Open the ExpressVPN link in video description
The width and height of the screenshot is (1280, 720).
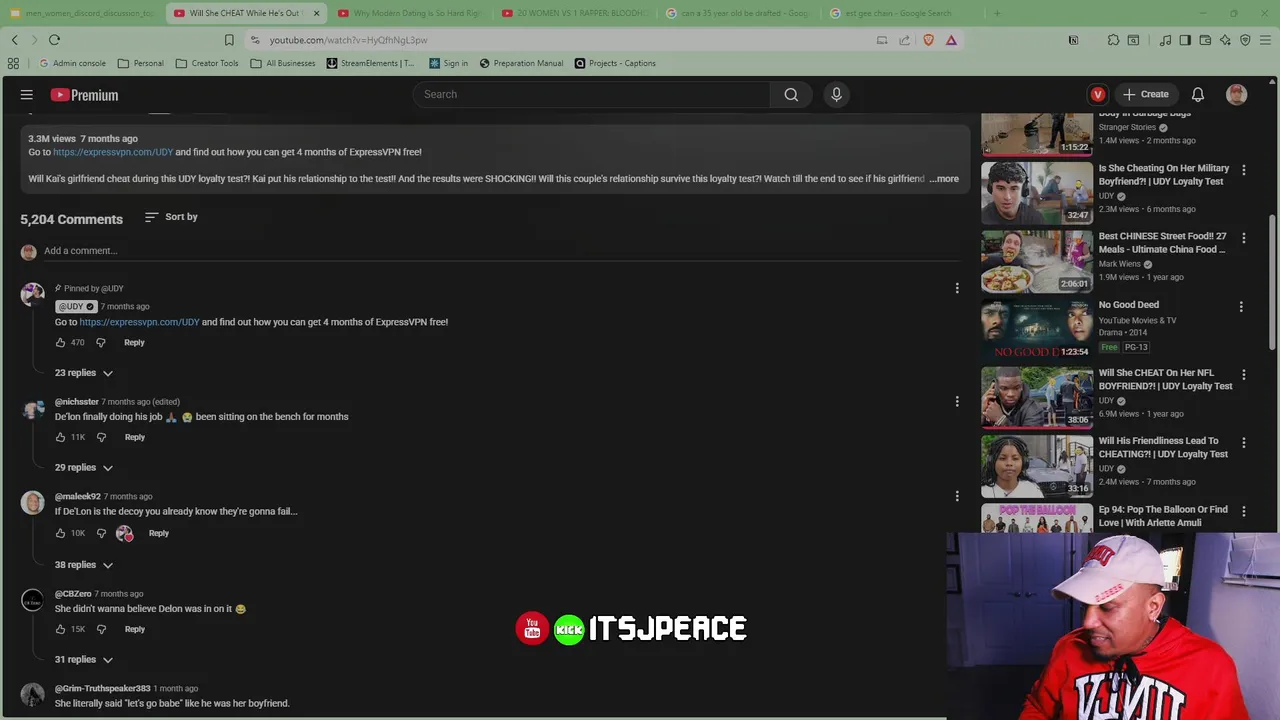(x=113, y=152)
